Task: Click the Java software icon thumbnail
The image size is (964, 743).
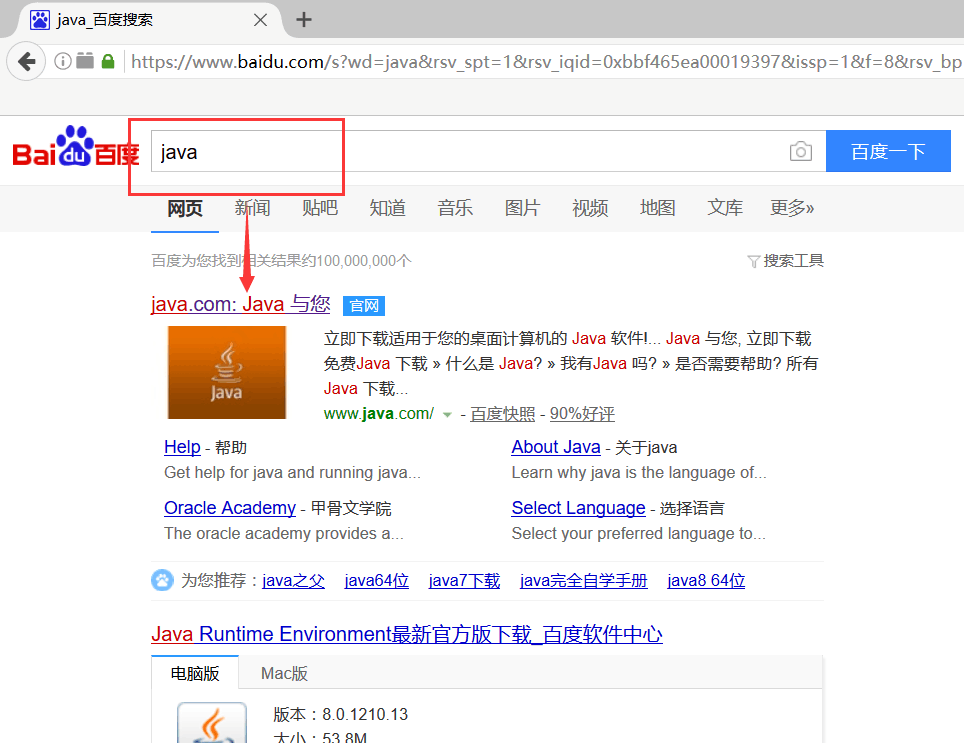Action: (x=212, y=723)
